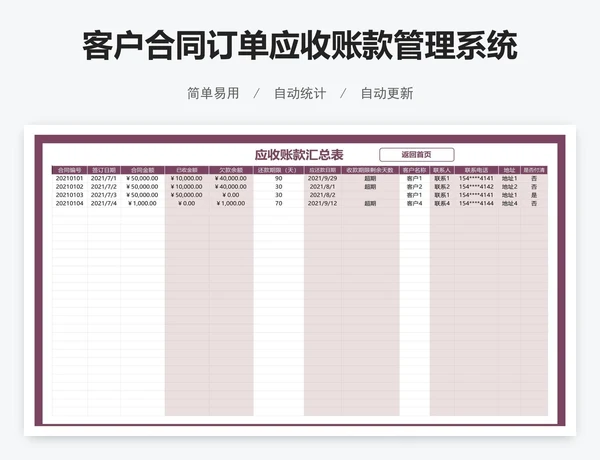Select 已收金额 ¥50,000.00 in row 20210103
The width and height of the screenshot is (600, 460).
(x=186, y=195)
